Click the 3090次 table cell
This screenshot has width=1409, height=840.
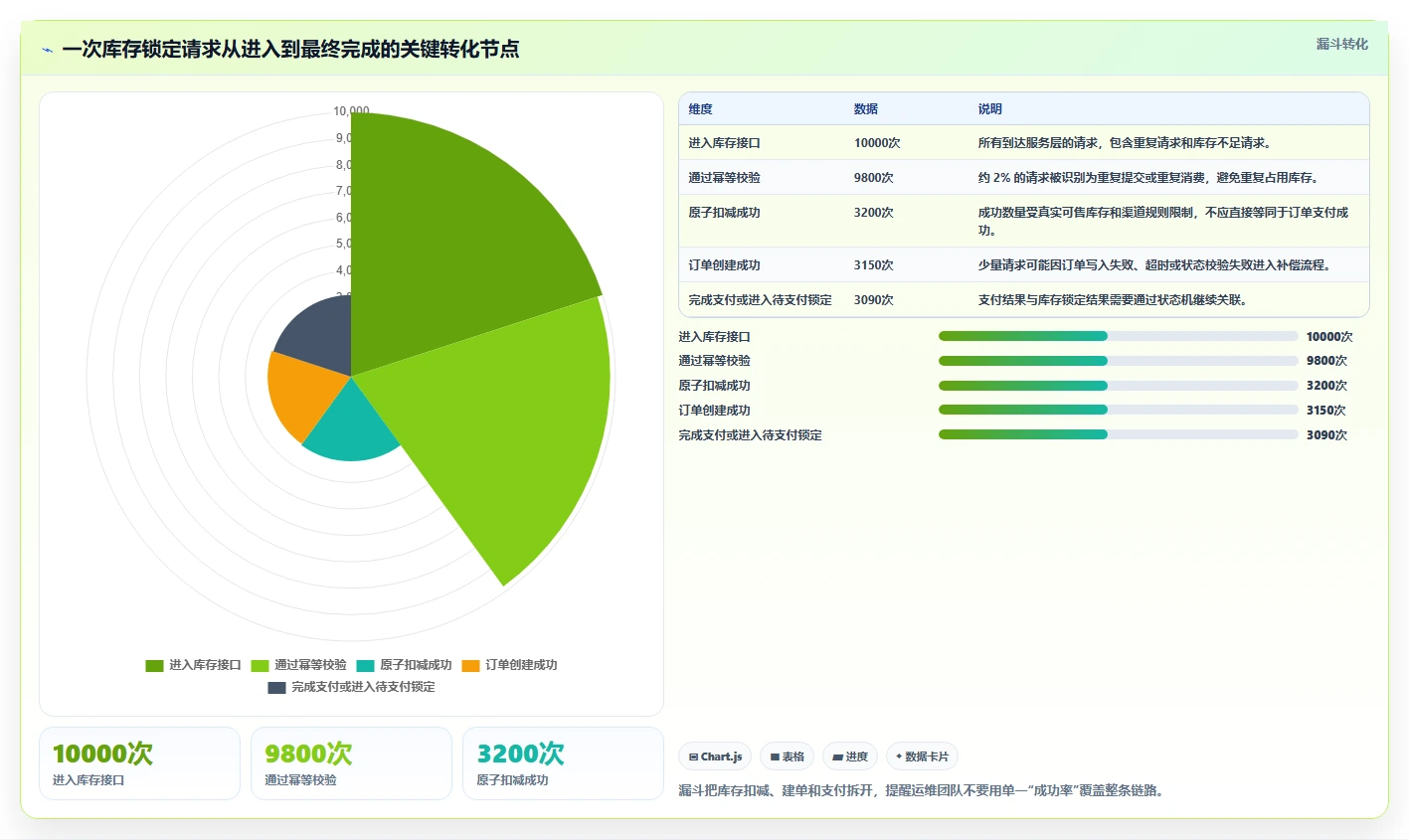(874, 300)
